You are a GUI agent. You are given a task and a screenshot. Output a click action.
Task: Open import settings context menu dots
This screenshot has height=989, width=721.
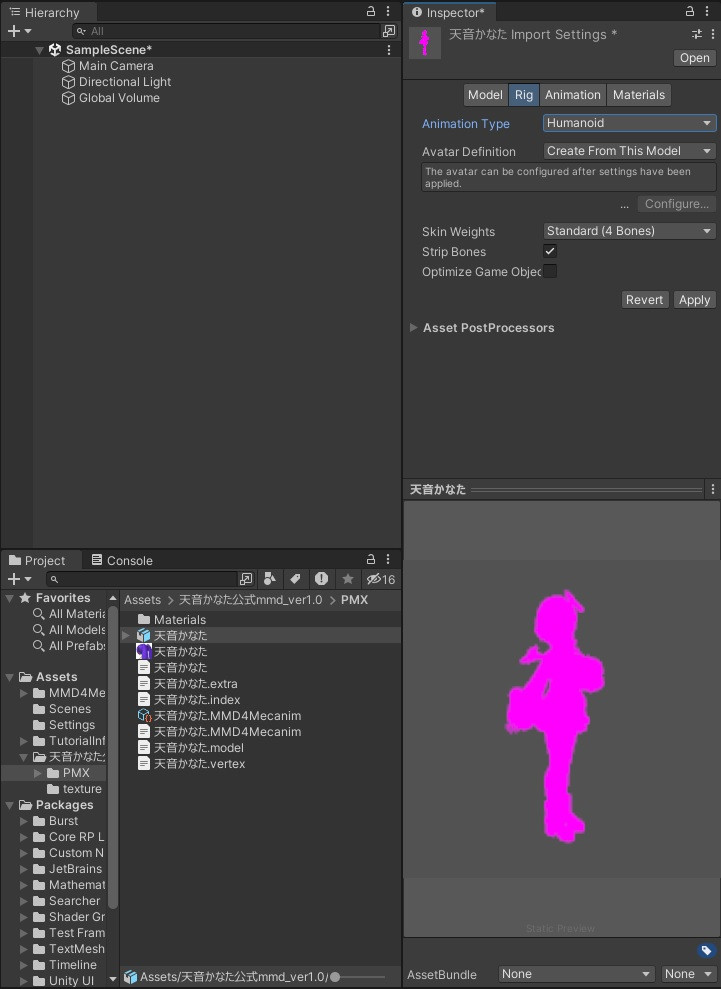pos(713,34)
